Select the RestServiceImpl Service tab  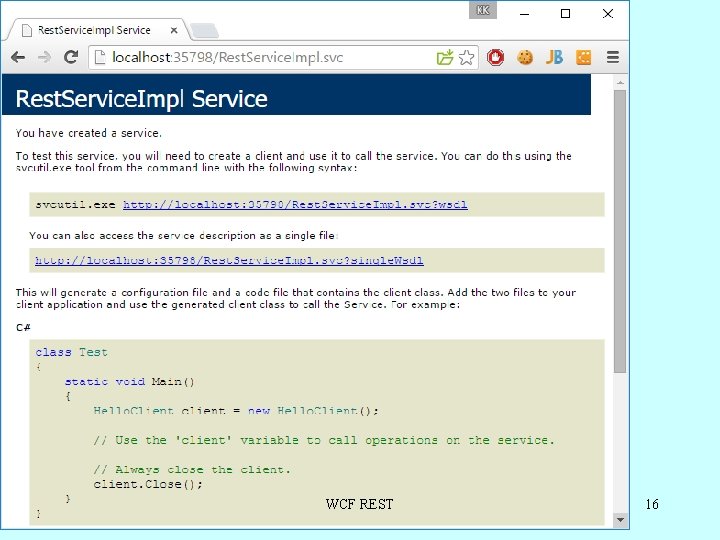coord(94,30)
